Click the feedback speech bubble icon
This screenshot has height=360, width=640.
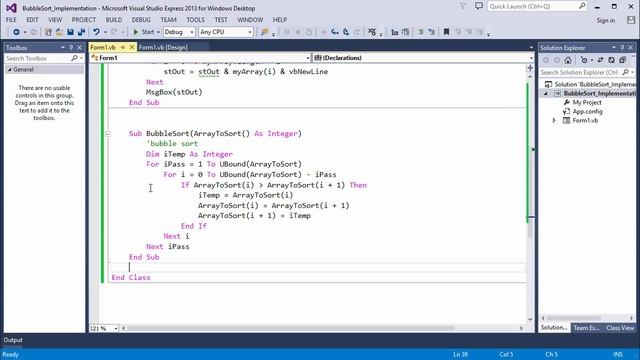479,6
